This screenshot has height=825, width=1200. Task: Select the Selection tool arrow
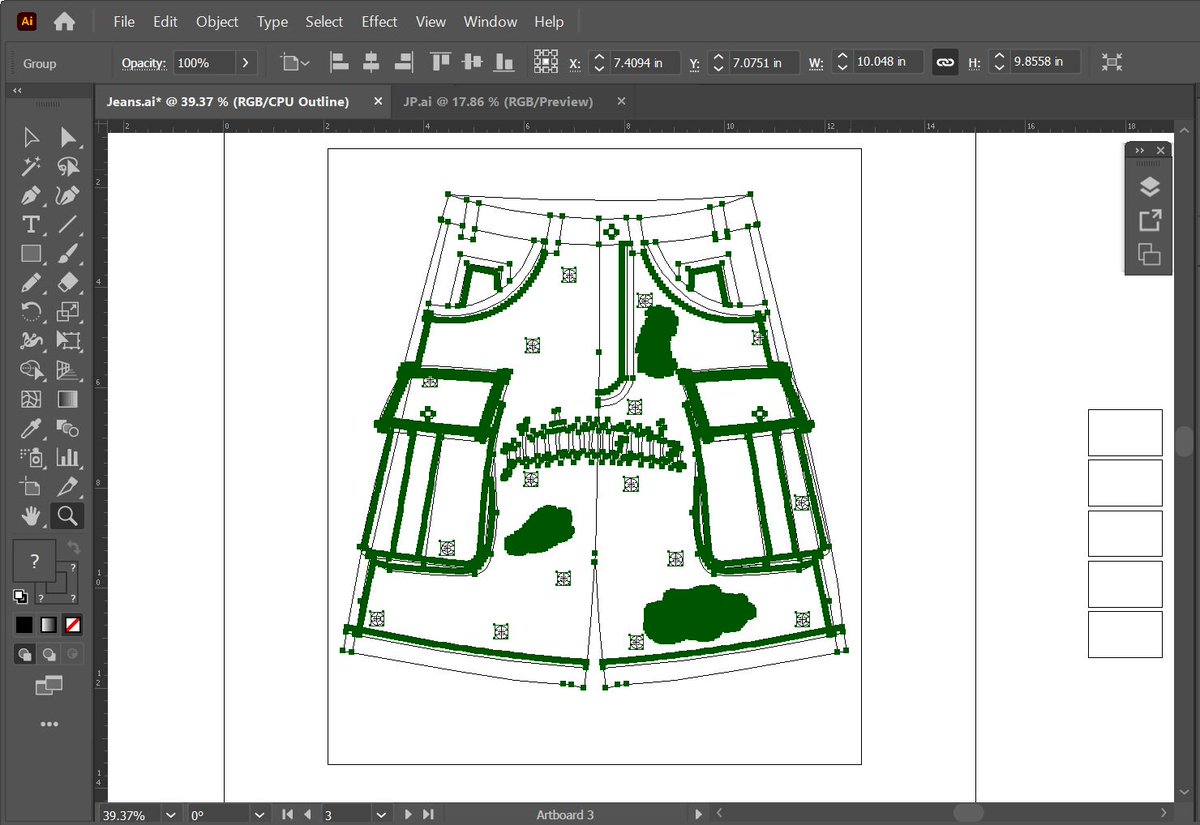click(31, 137)
